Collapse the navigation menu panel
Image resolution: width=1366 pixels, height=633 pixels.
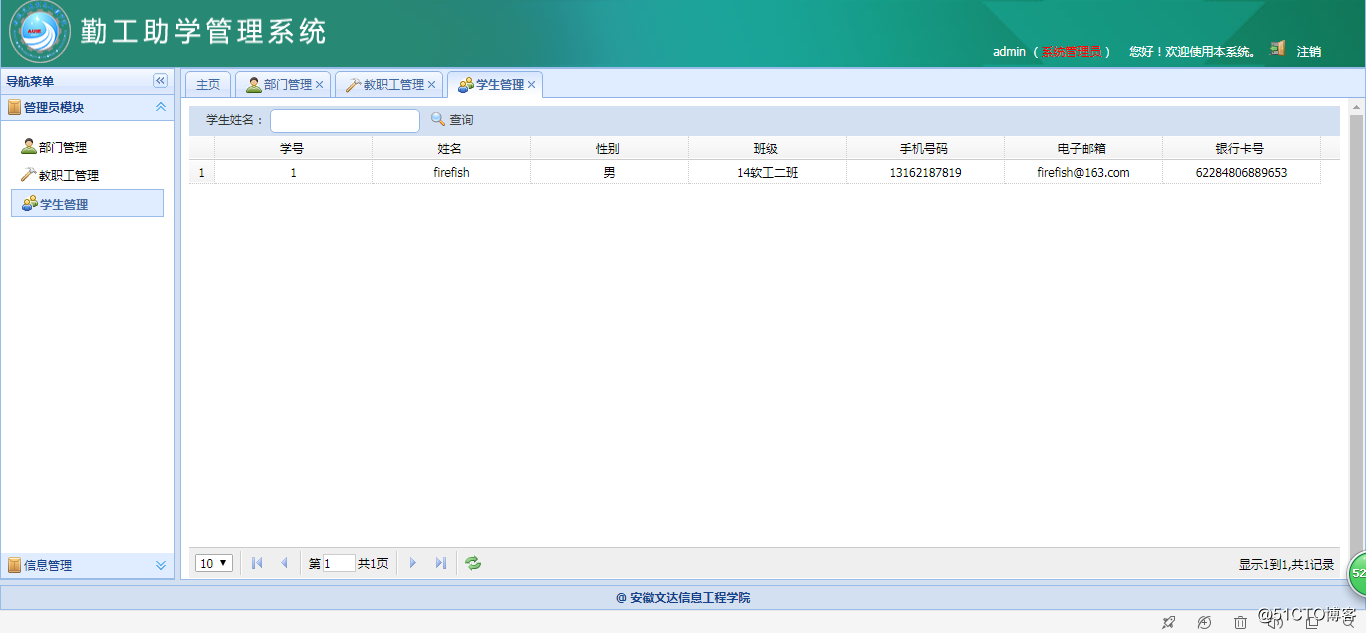160,81
